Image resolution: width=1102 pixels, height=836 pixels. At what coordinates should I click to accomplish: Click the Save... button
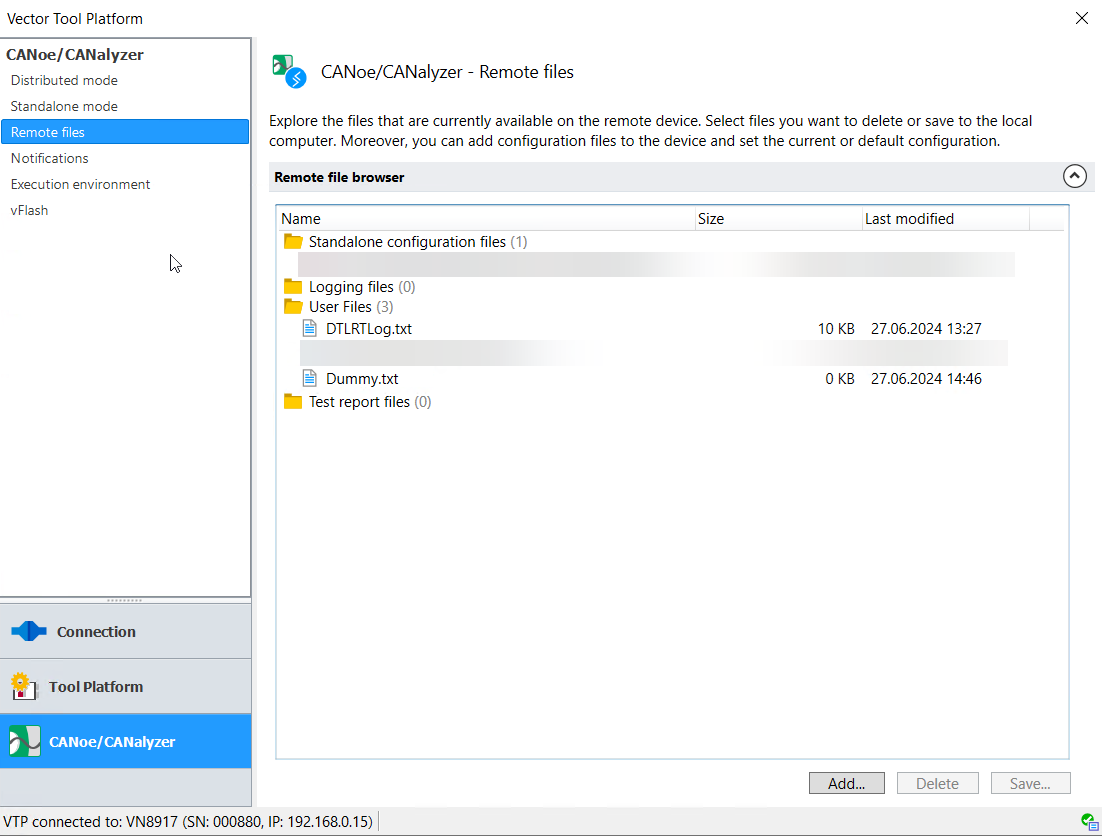coord(1030,783)
